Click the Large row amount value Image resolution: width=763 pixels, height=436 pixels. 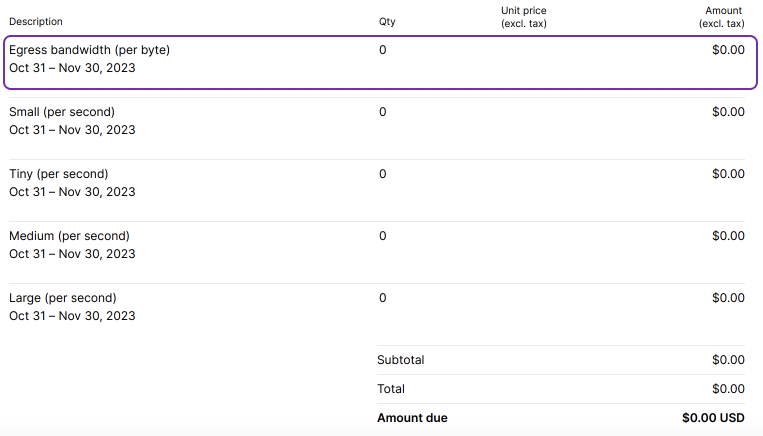728,298
